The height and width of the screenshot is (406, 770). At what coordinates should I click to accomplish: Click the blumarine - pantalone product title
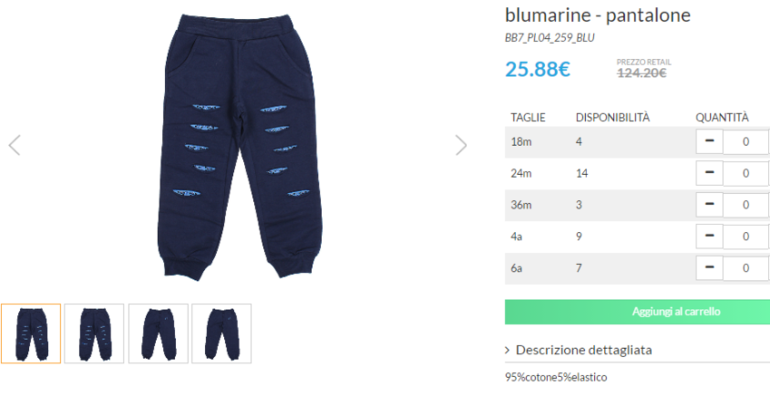click(598, 15)
